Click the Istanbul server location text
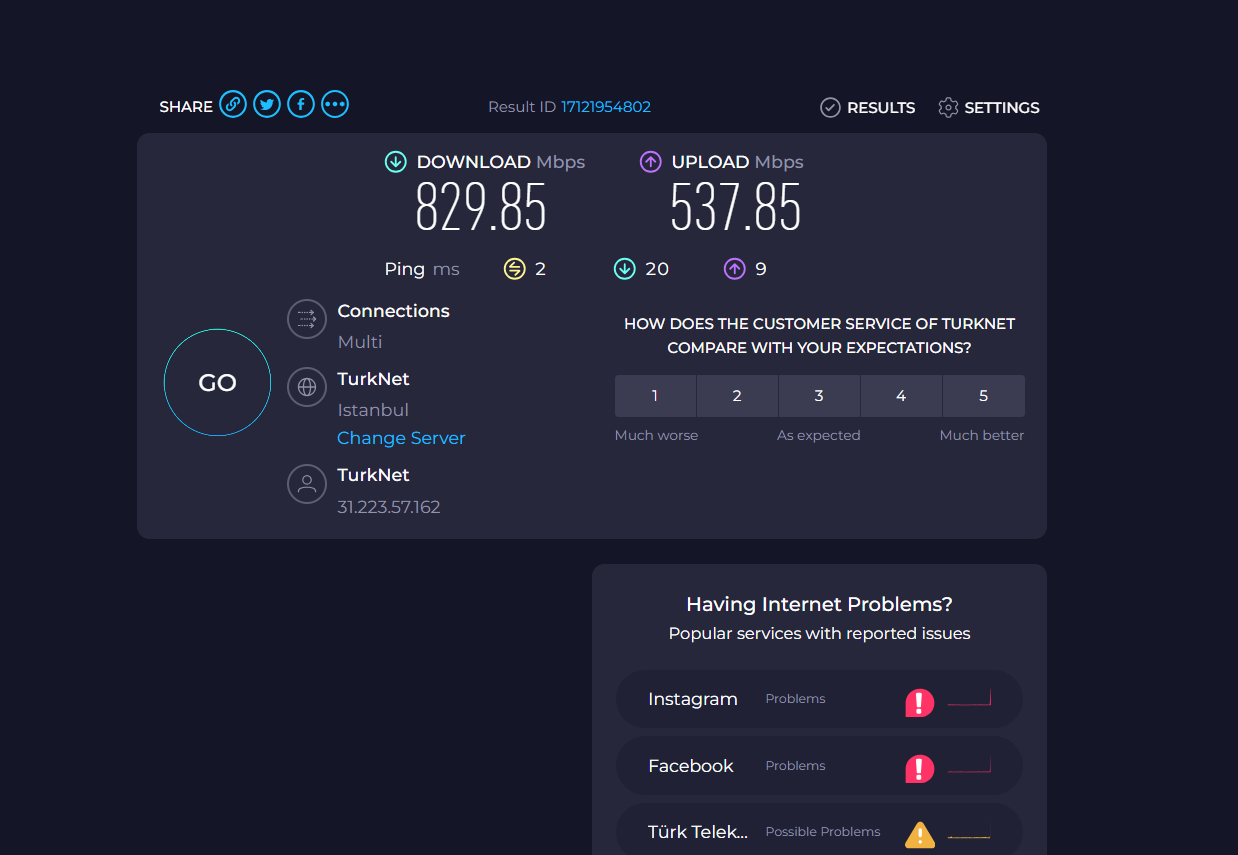Viewport: 1238px width, 855px height. coord(373,410)
